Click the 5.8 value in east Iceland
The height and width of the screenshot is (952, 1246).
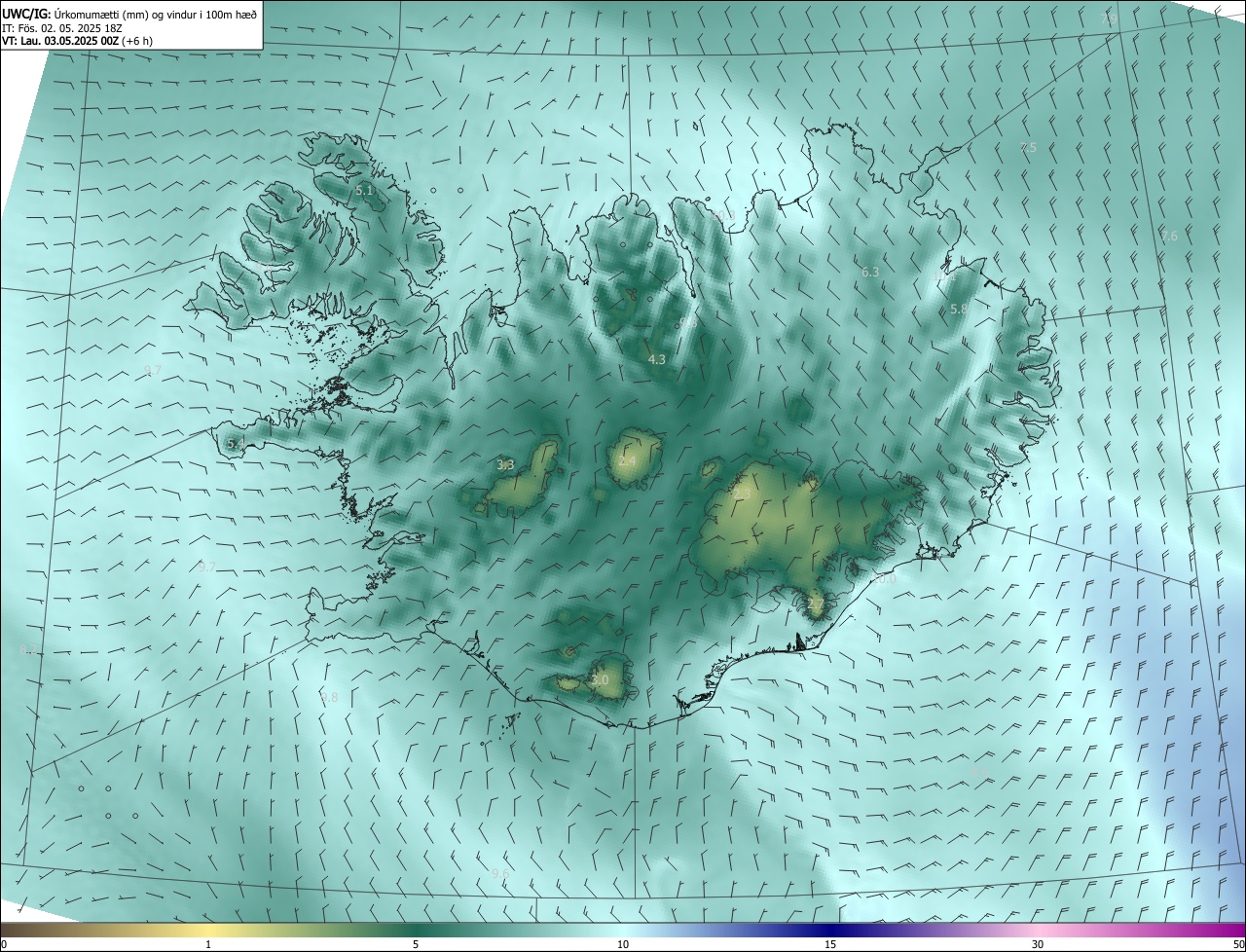pos(959,310)
